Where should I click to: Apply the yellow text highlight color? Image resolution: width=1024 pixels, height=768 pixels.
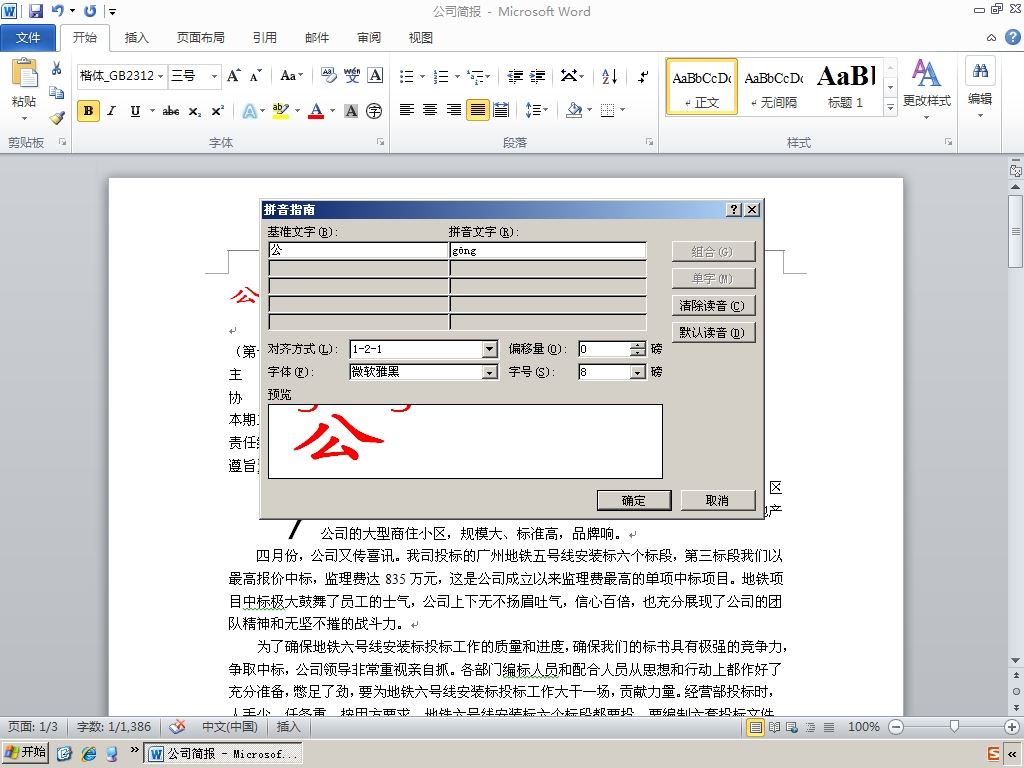click(x=281, y=111)
